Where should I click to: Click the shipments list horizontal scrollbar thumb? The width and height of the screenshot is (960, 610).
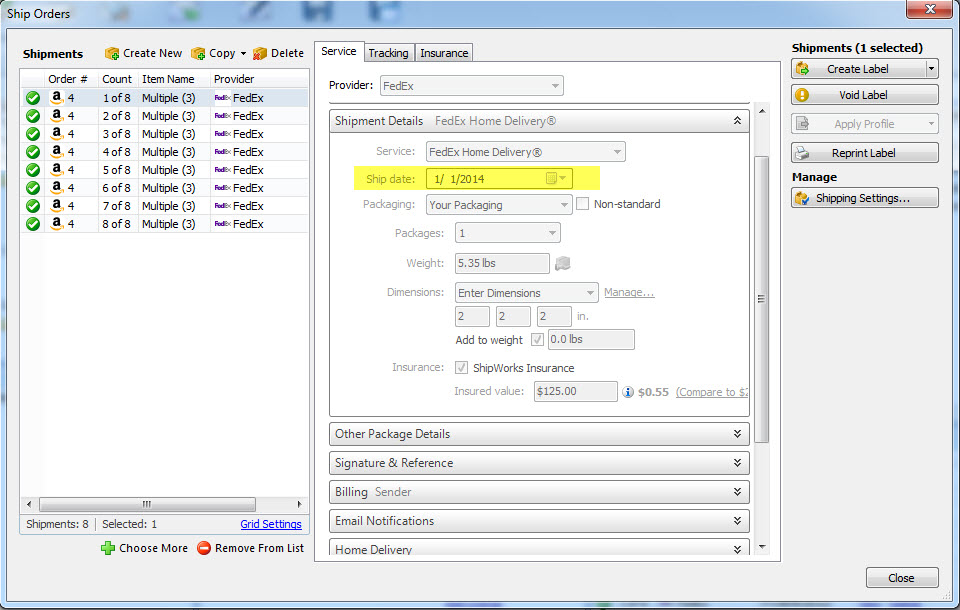coord(148,504)
